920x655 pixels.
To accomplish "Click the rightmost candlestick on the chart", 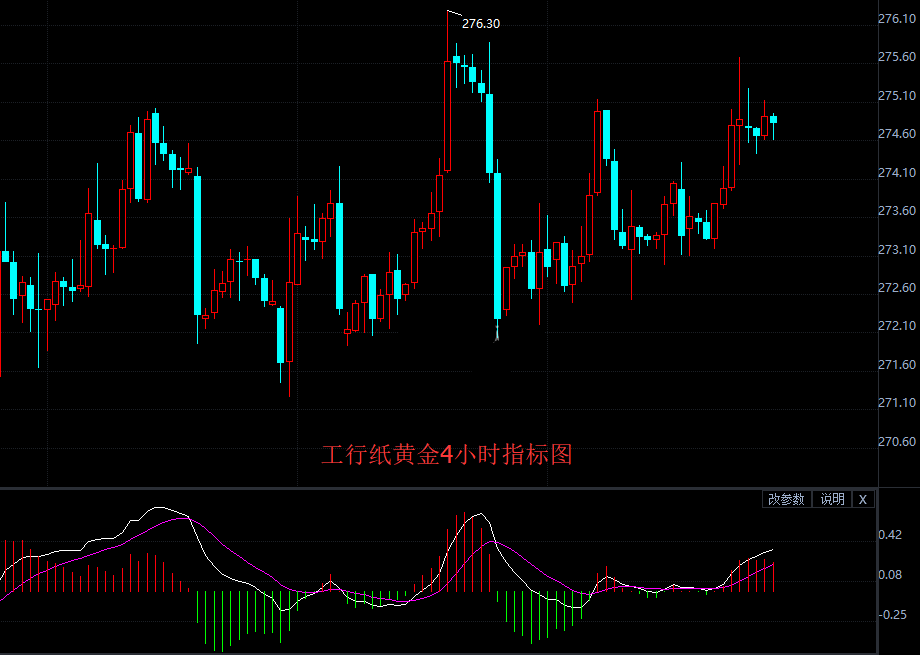I will [x=773, y=120].
